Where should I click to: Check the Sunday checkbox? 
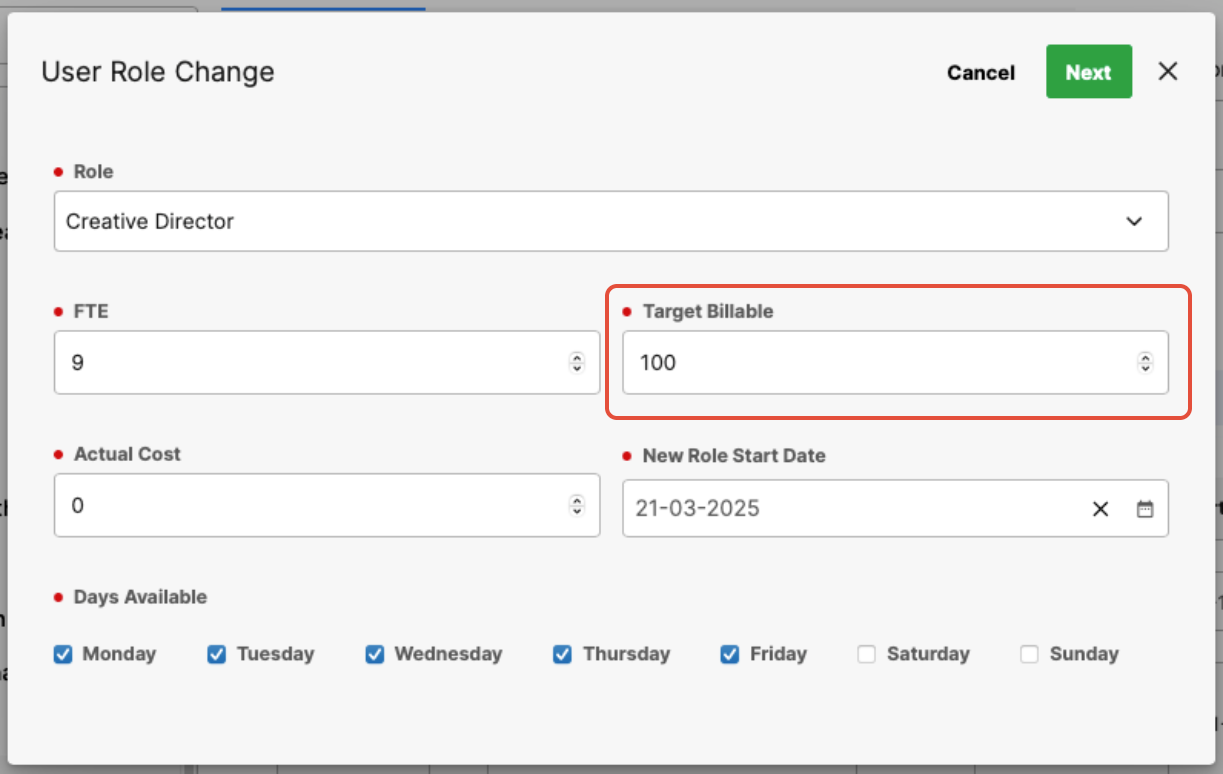tap(1029, 654)
